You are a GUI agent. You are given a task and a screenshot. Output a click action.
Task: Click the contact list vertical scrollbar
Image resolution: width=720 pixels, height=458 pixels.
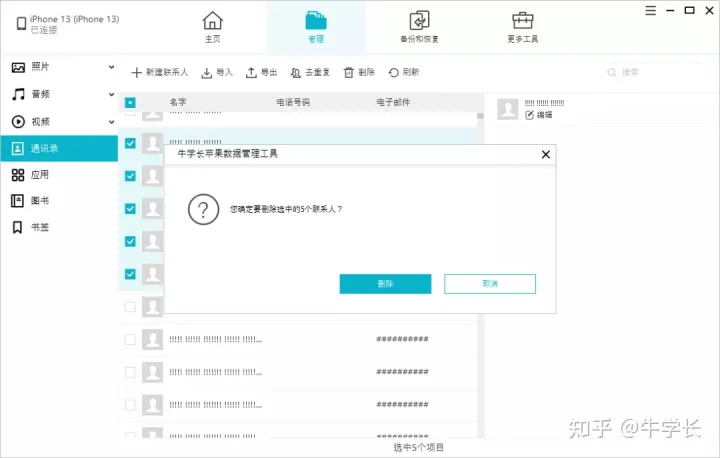[x=480, y=276]
